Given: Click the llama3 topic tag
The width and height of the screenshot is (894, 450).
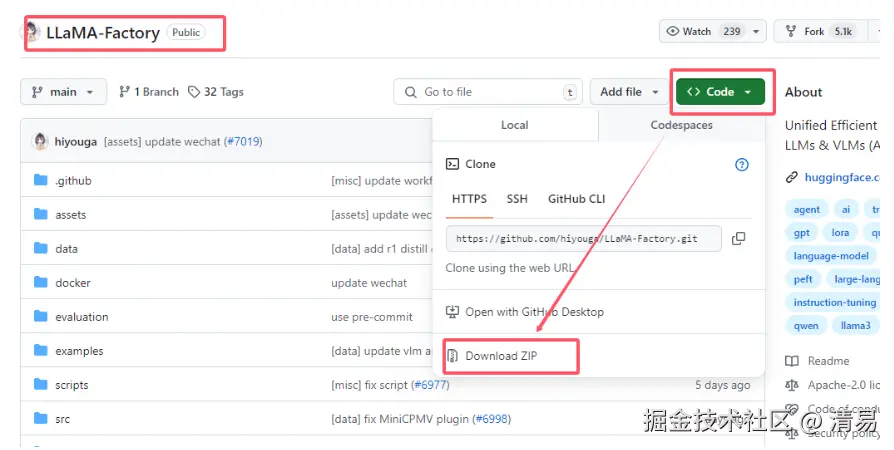Looking at the screenshot, I should coord(855,326).
